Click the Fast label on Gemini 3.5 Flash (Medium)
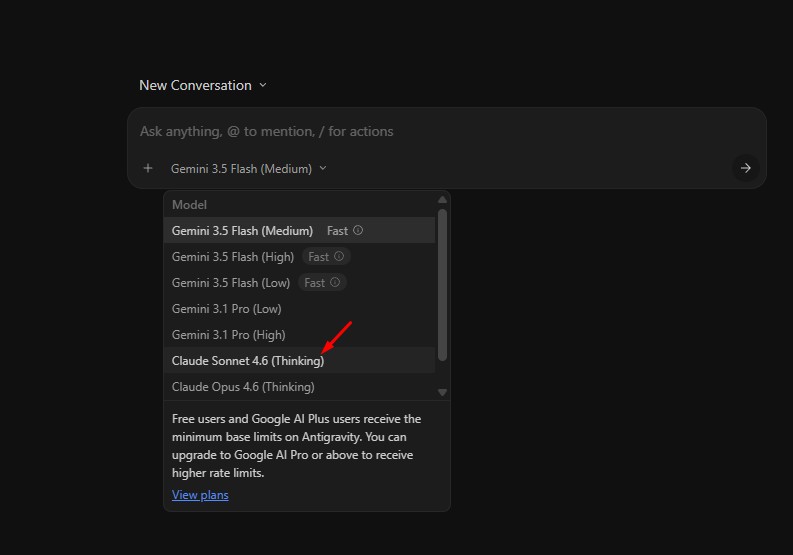This screenshot has height=555, width=793. [337, 231]
